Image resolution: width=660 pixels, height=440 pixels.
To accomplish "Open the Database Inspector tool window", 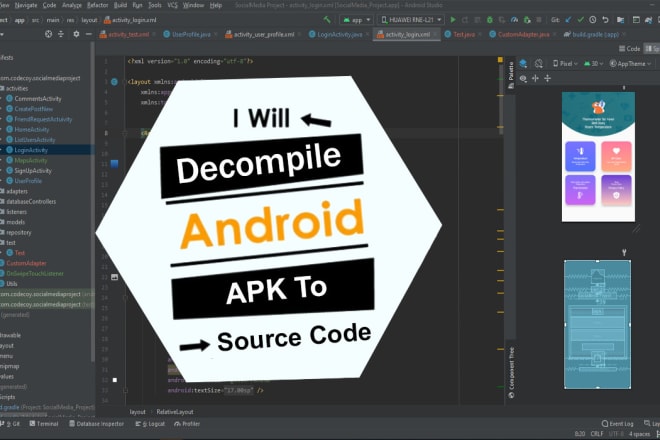I will 96,424.
